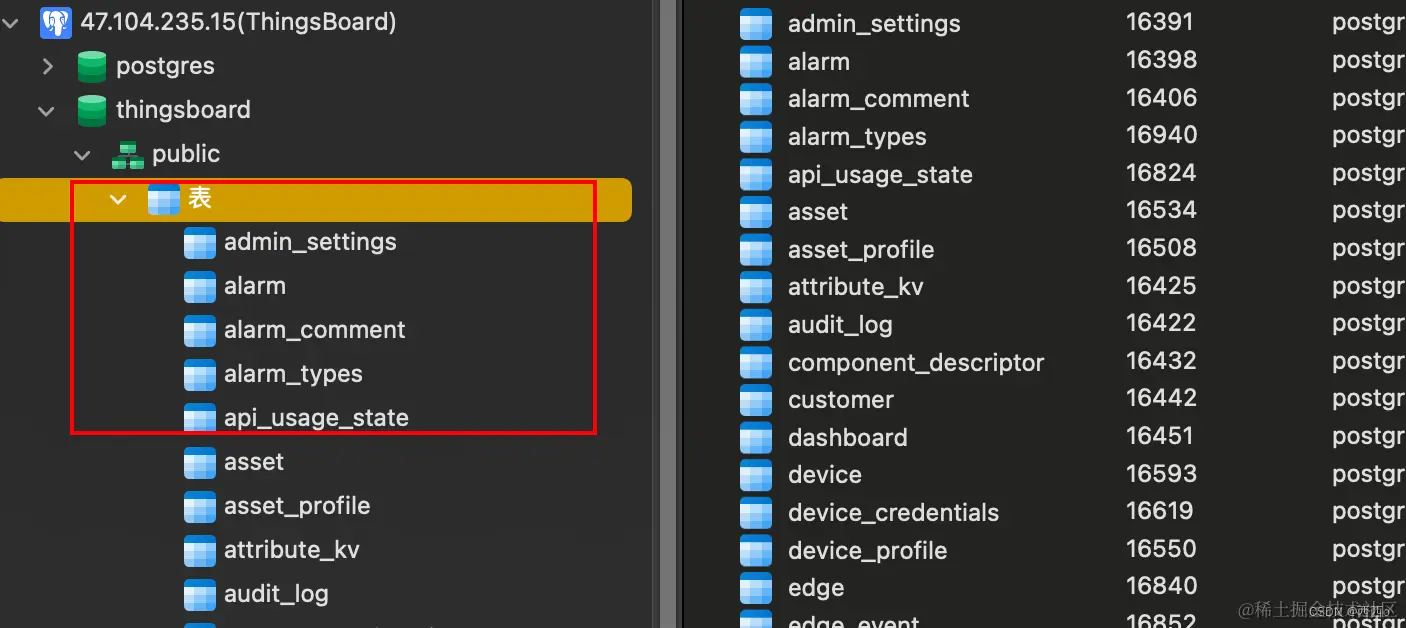1406x628 pixels.
Task: Collapse the public schema node
Action: (x=82, y=154)
